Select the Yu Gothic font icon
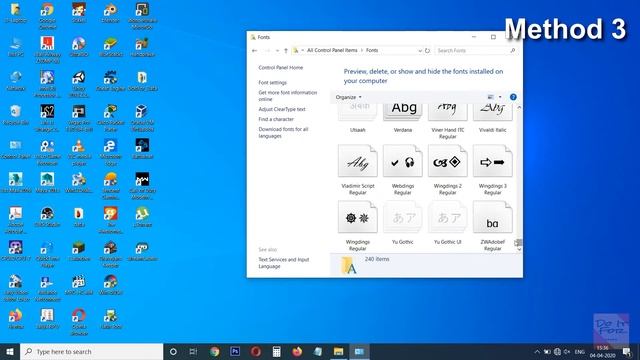The width and height of the screenshot is (640, 360). pyautogui.click(x=402, y=217)
